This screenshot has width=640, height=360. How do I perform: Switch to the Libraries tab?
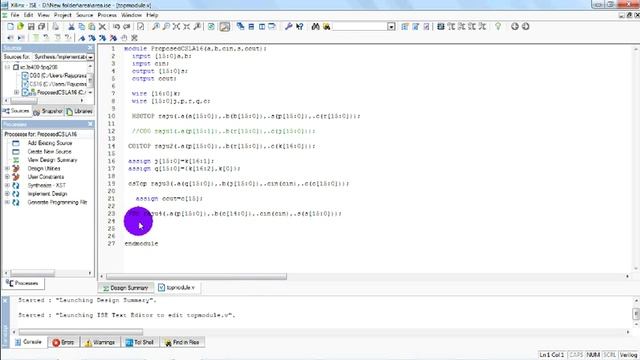click(x=80, y=111)
